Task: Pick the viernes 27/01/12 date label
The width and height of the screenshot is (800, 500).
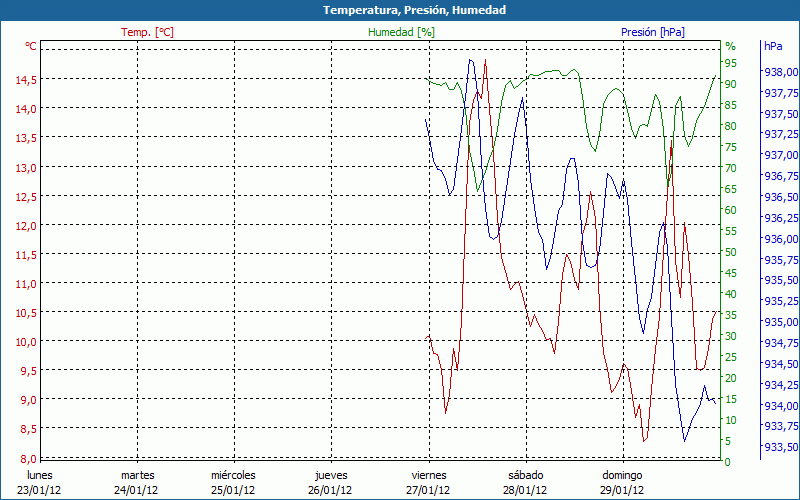Action: click(429, 482)
